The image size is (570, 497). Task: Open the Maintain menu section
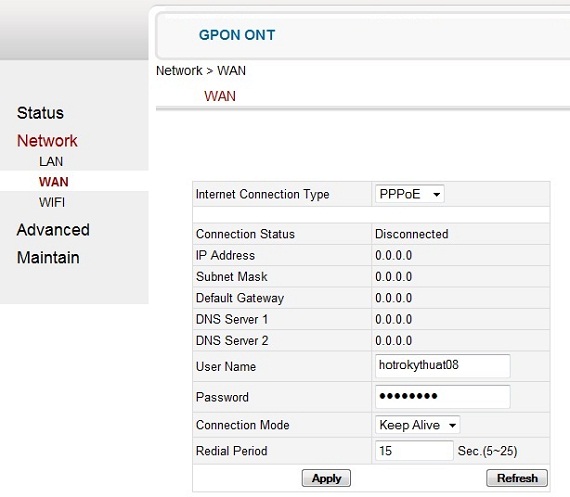click(48, 258)
